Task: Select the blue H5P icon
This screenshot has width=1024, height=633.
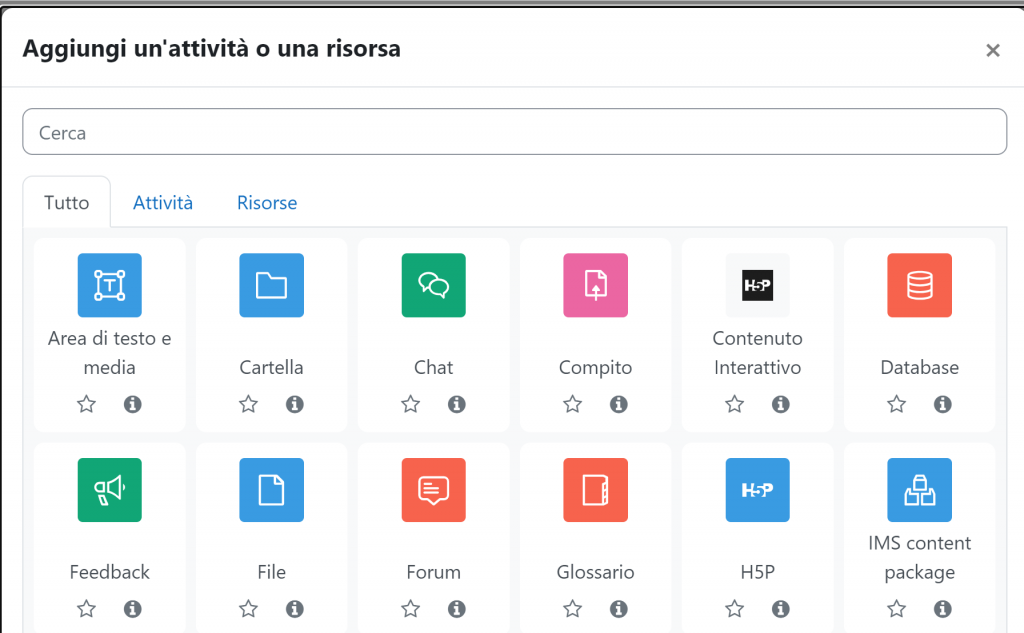Action: [x=758, y=490]
